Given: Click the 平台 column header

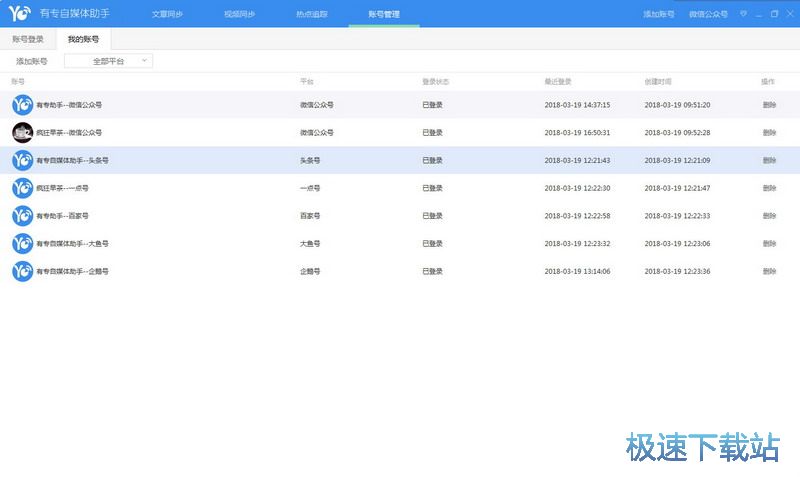Looking at the screenshot, I should [307, 82].
